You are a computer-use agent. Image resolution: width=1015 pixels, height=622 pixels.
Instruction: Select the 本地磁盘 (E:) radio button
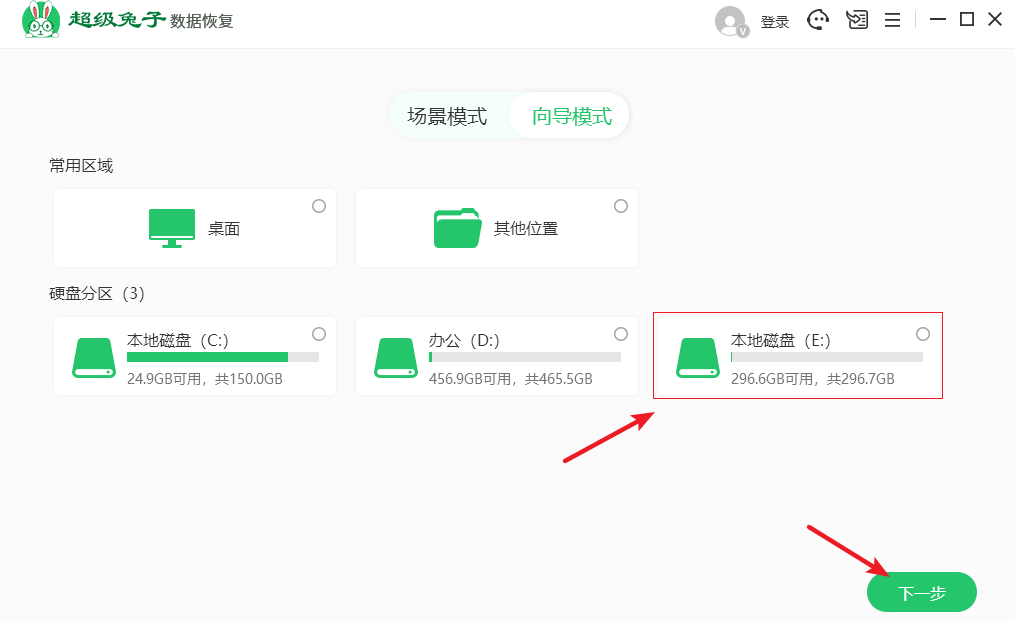click(x=923, y=334)
